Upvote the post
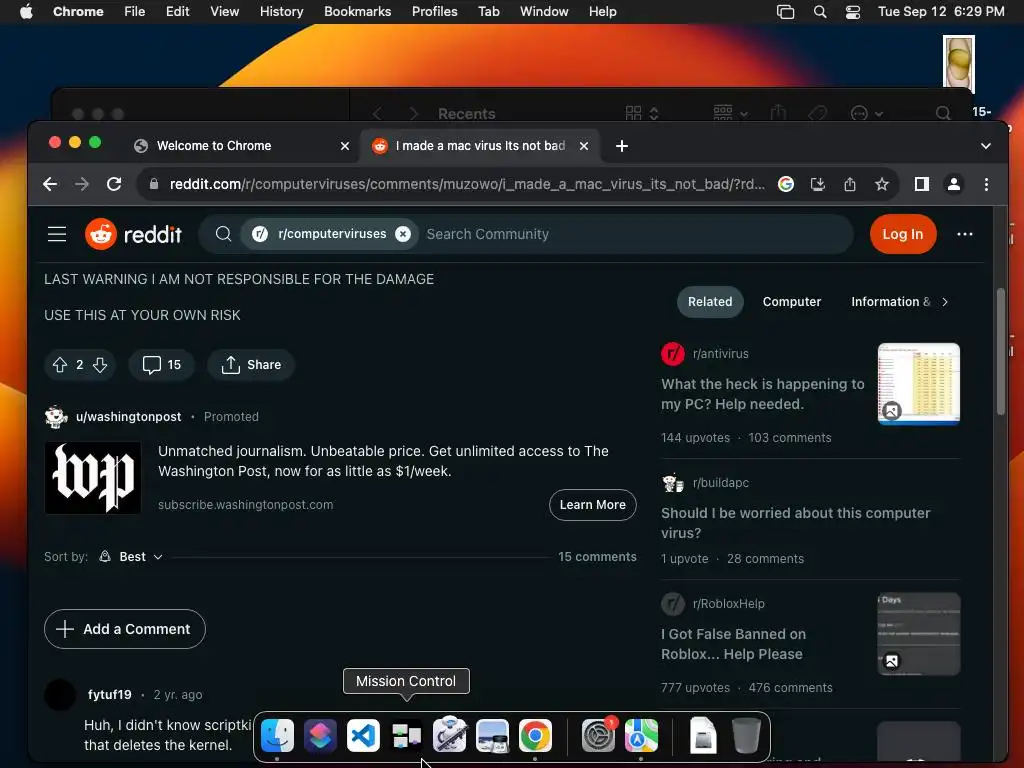 click(x=60, y=364)
